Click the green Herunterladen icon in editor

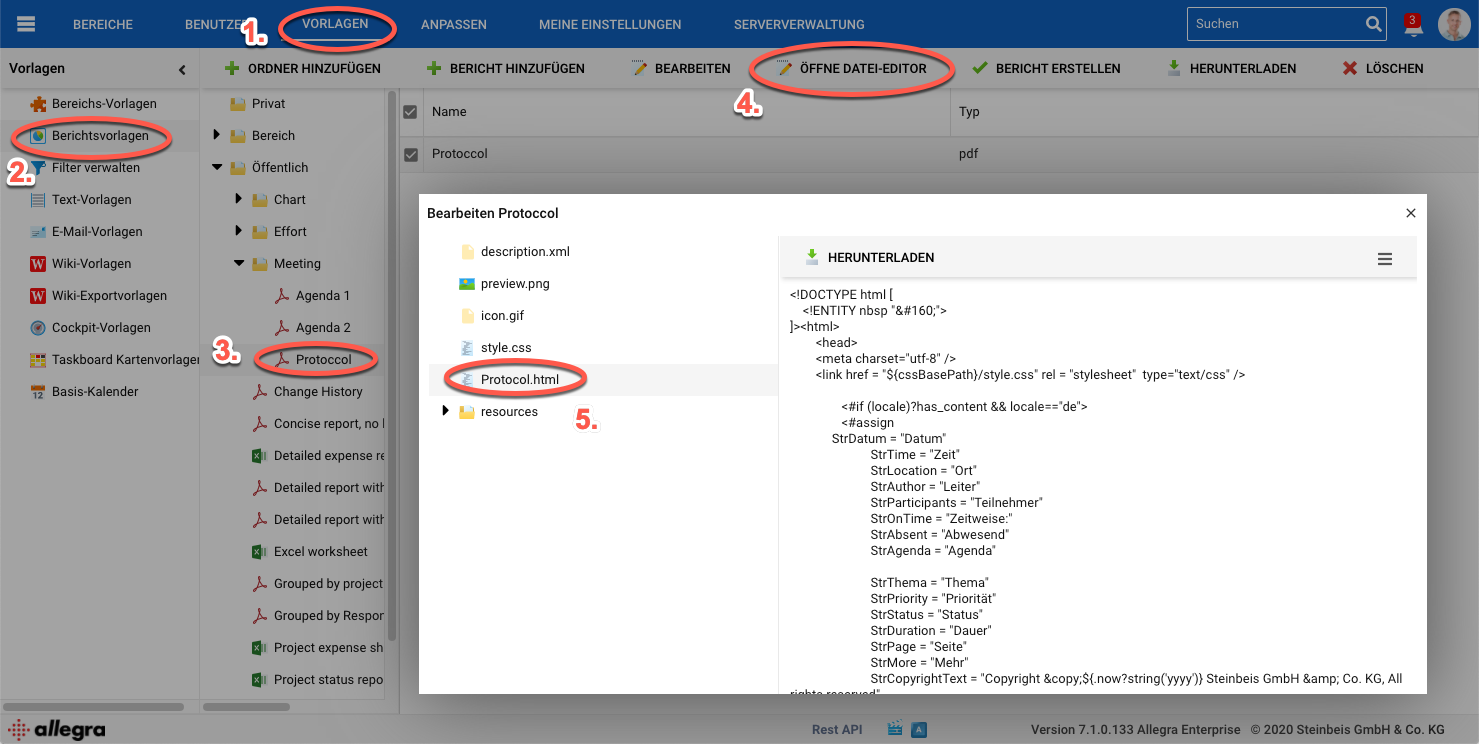tap(812, 257)
